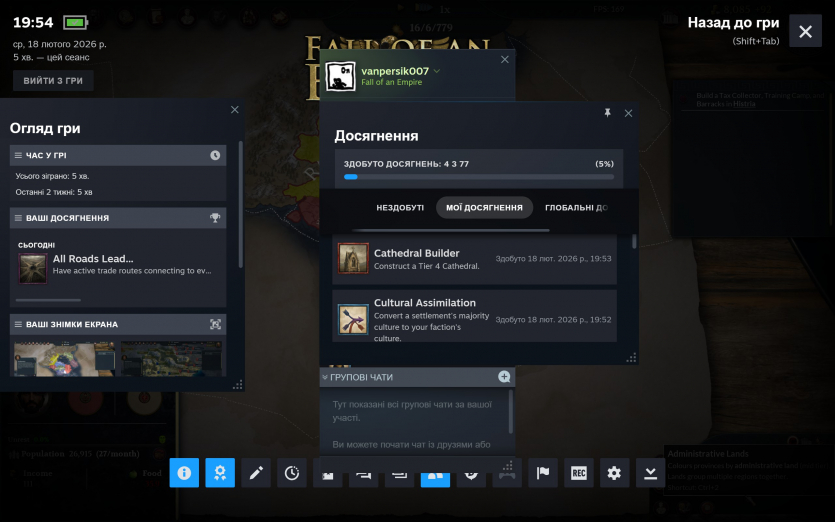The image size is (835, 522).
Task: Open vanpersik007 profile dropdown arrow
Action: (x=437, y=71)
